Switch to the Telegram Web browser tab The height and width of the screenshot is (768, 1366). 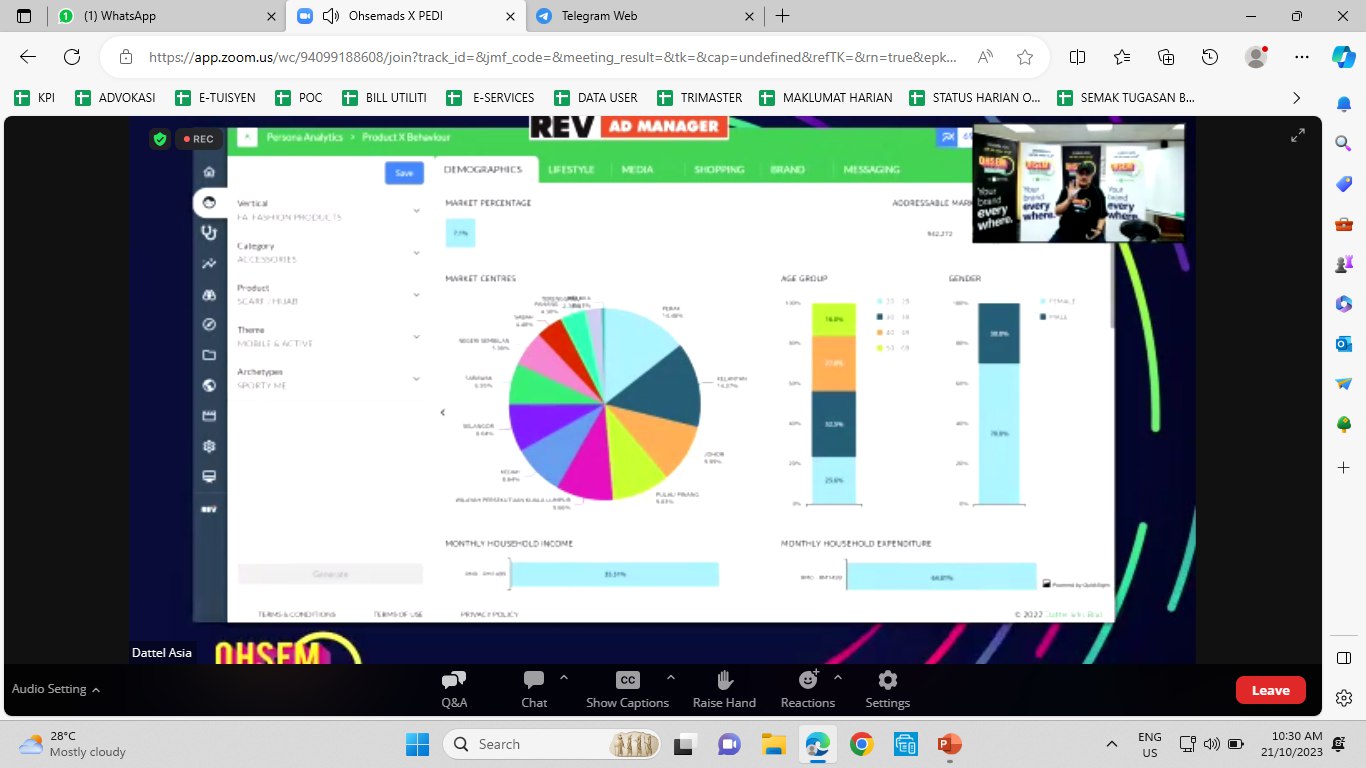point(644,16)
